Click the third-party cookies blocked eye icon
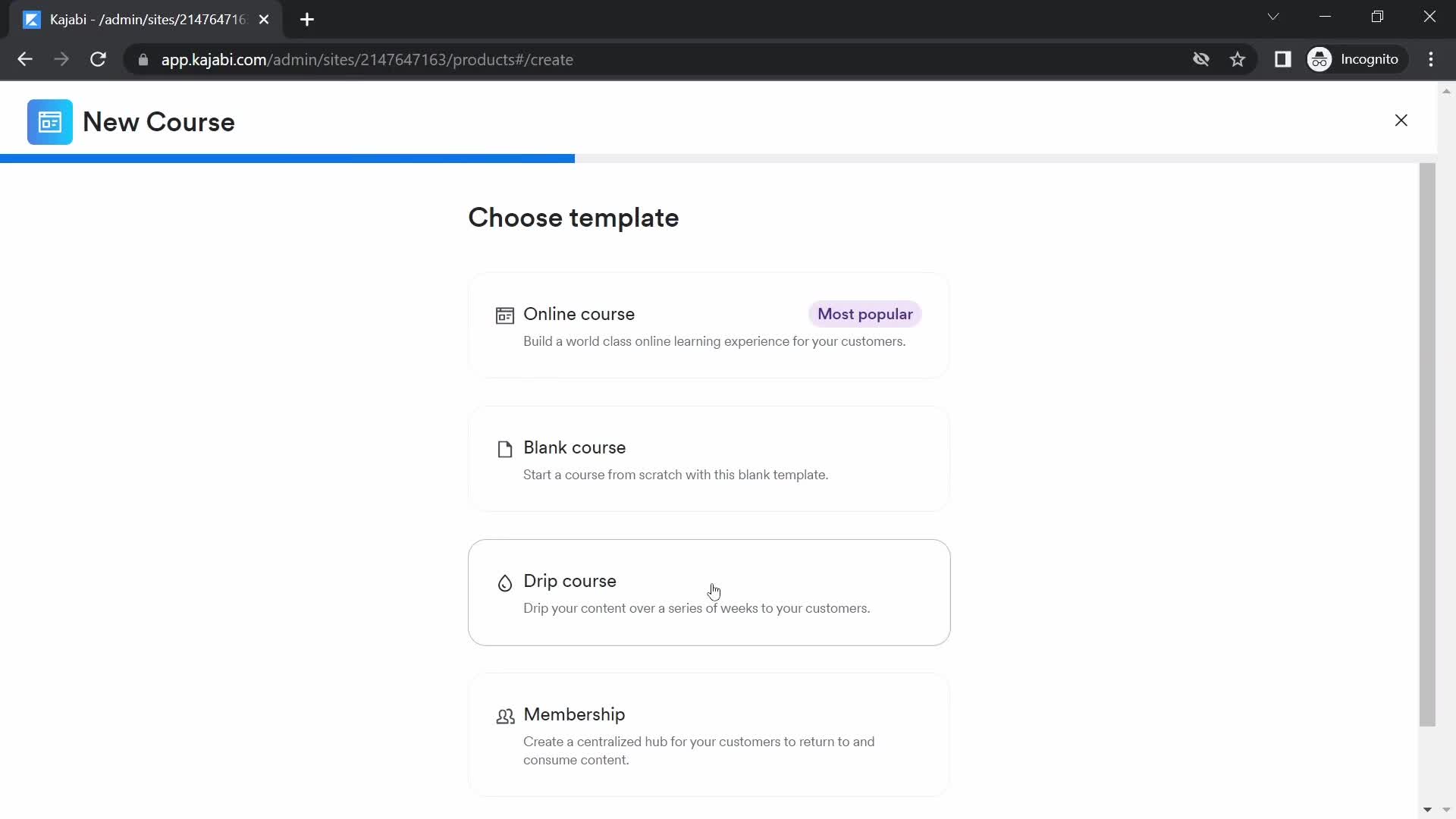1456x819 pixels. click(1200, 59)
